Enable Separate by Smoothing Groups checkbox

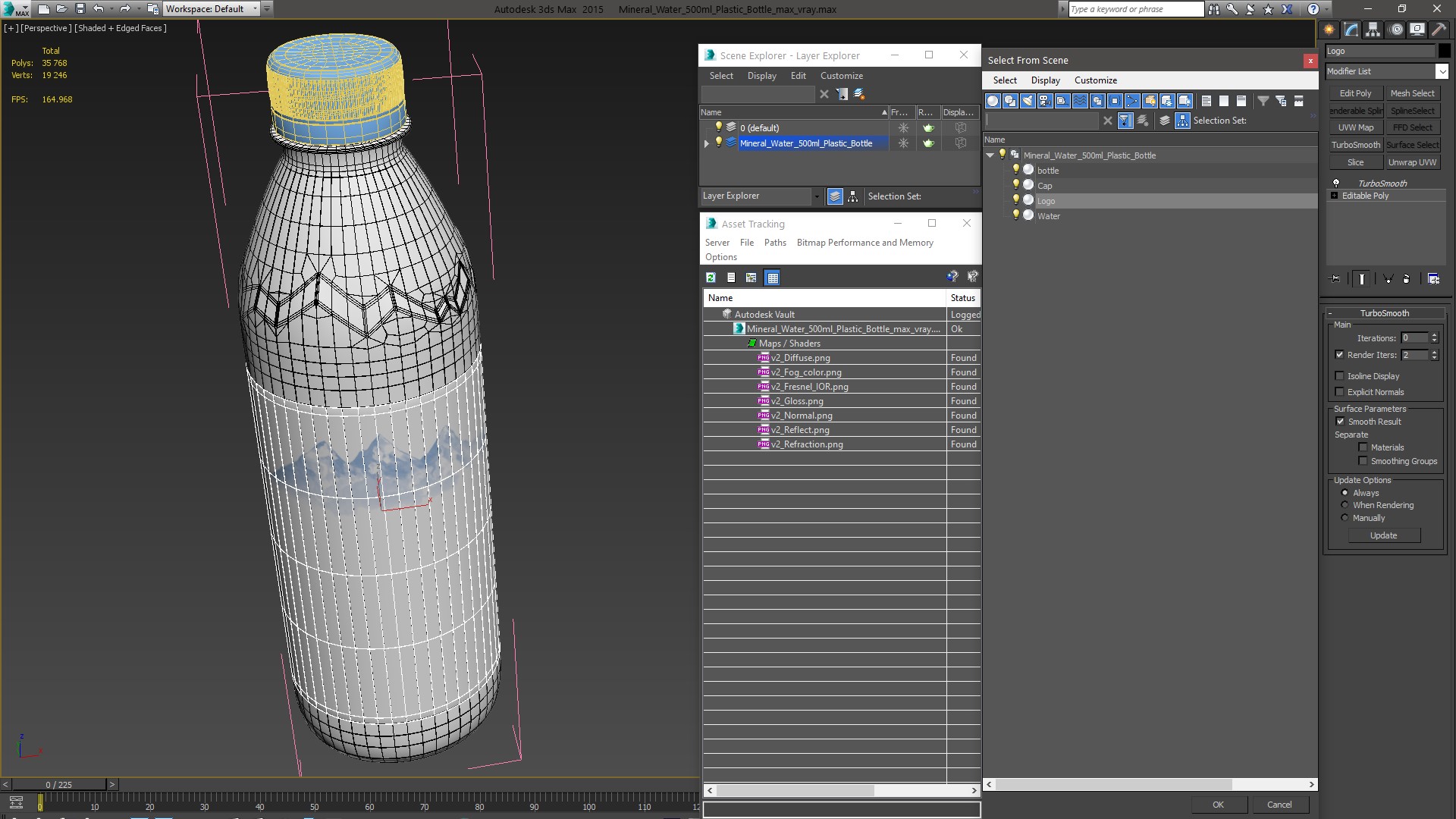coord(1363,461)
